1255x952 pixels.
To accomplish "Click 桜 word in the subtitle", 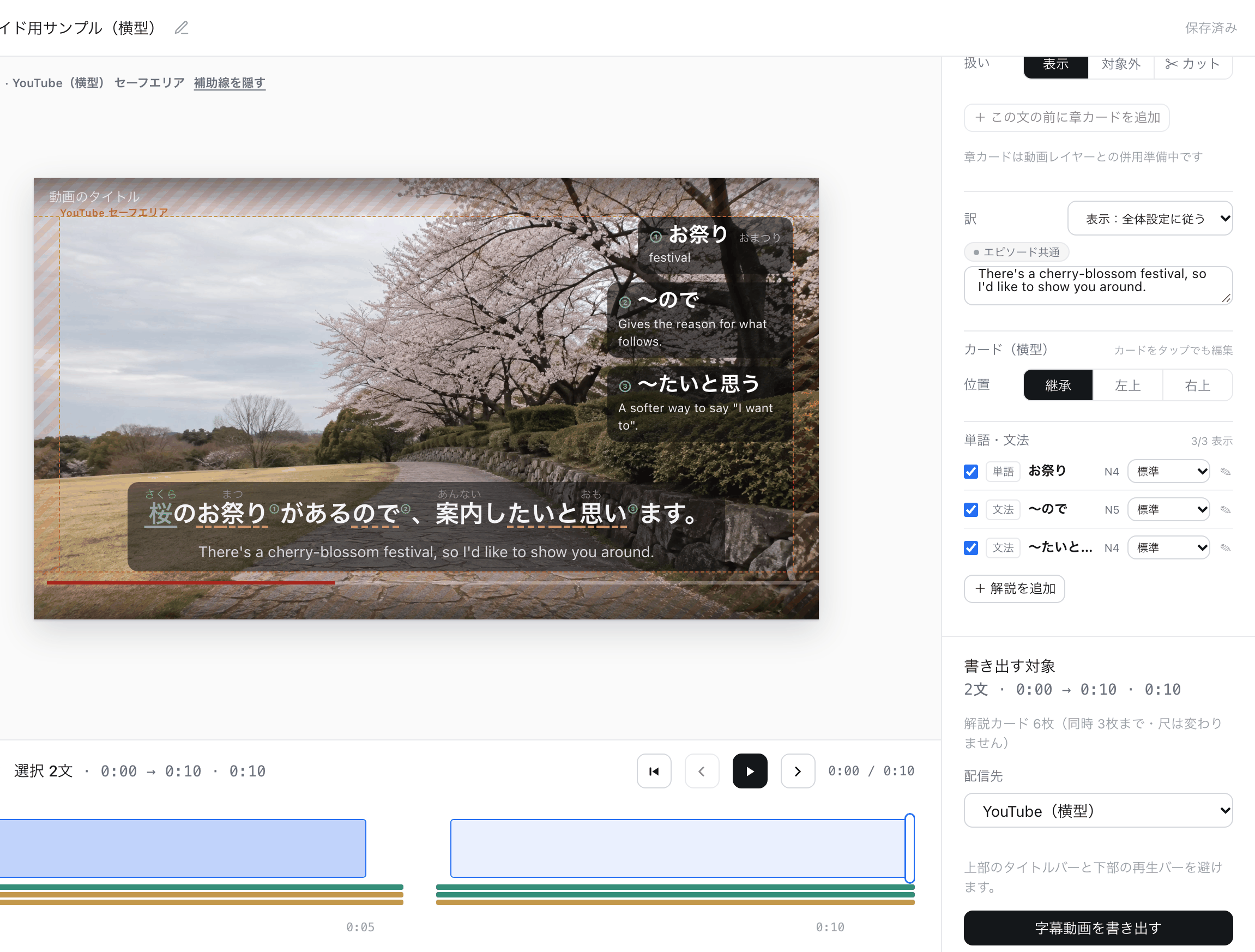I will (160, 514).
